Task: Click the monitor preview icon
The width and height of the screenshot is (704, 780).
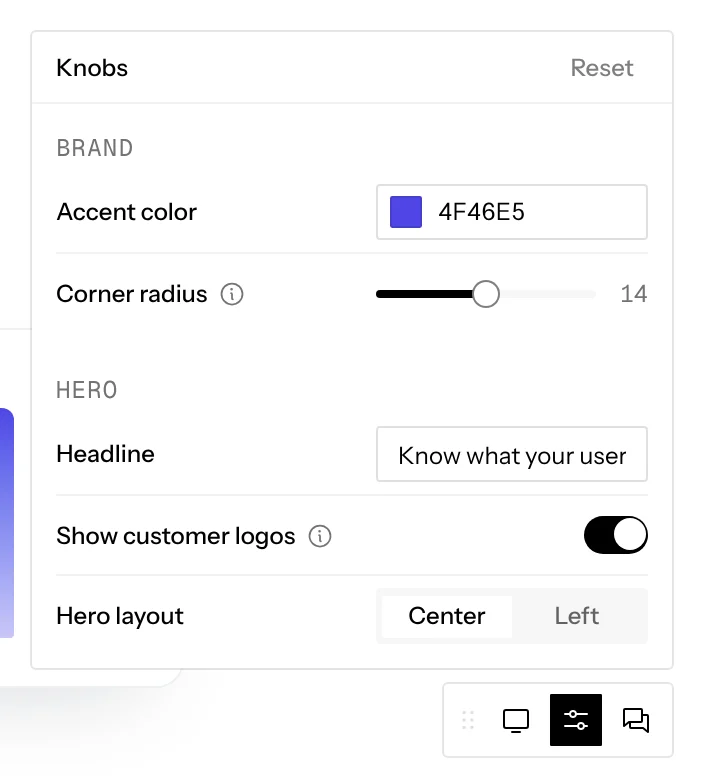Action: pyautogui.click(x=515, y=720)
